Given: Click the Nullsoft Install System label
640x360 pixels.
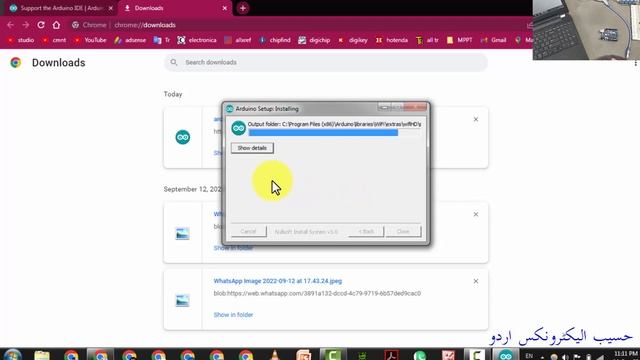Looking at the screenshot, I should pyautogui.click(x=306, y=232).
